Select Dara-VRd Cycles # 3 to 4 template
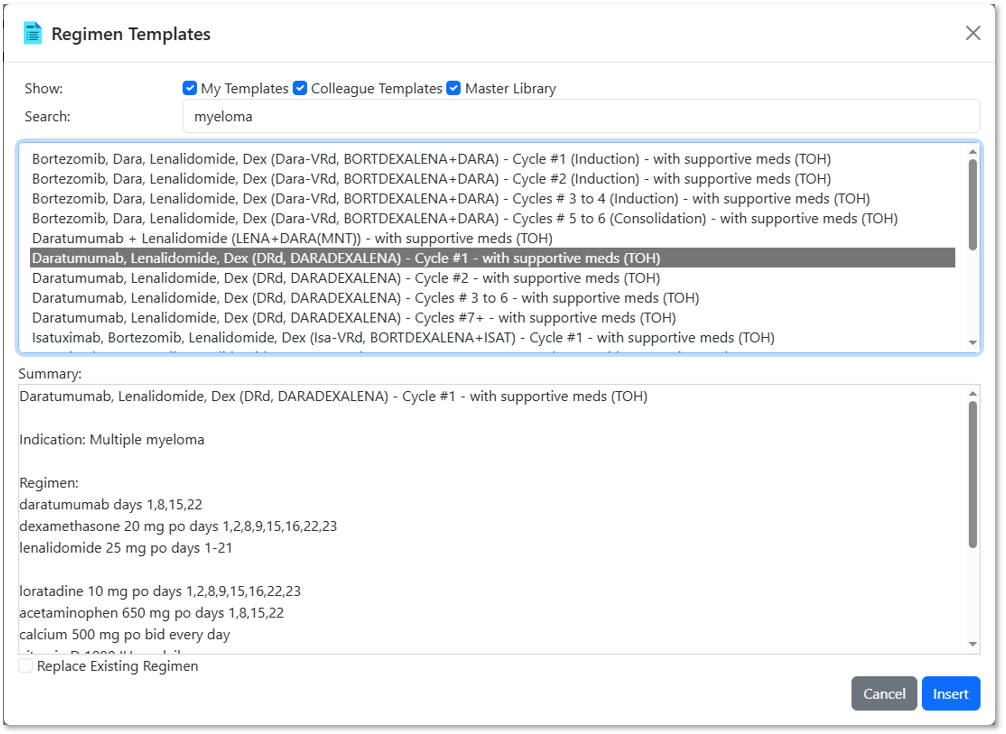The height and width of the screenshot is (734, 1006). point(493,198)
